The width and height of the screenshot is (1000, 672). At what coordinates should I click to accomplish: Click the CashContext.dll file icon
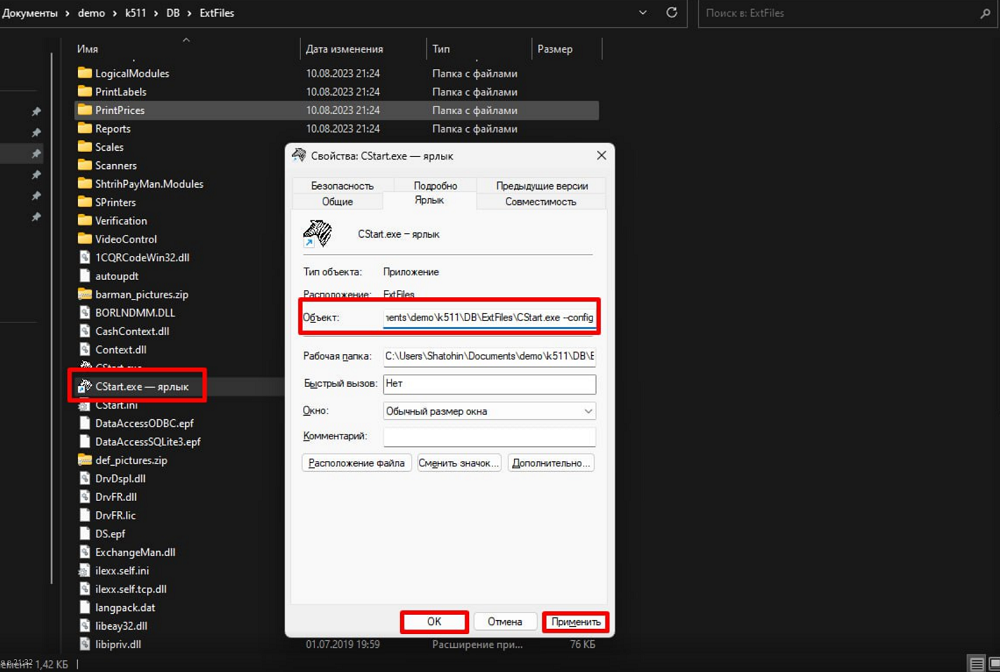pos(84,332)
